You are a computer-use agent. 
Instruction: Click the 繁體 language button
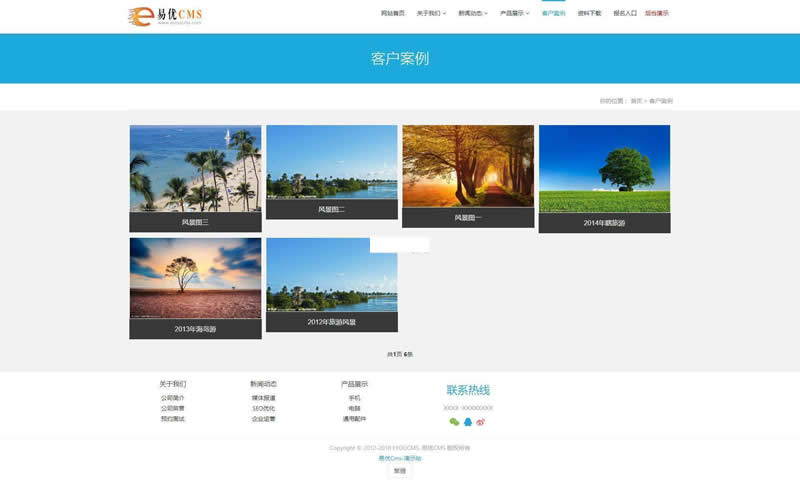point(400,471)
